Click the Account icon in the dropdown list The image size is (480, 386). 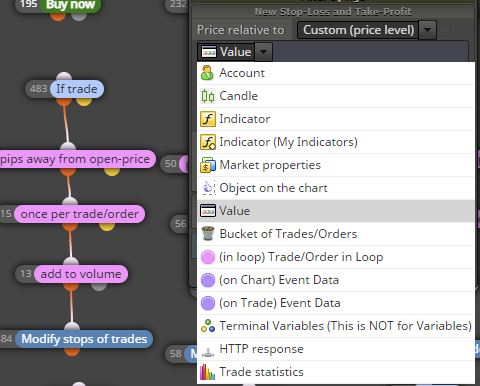click(207, 73)
